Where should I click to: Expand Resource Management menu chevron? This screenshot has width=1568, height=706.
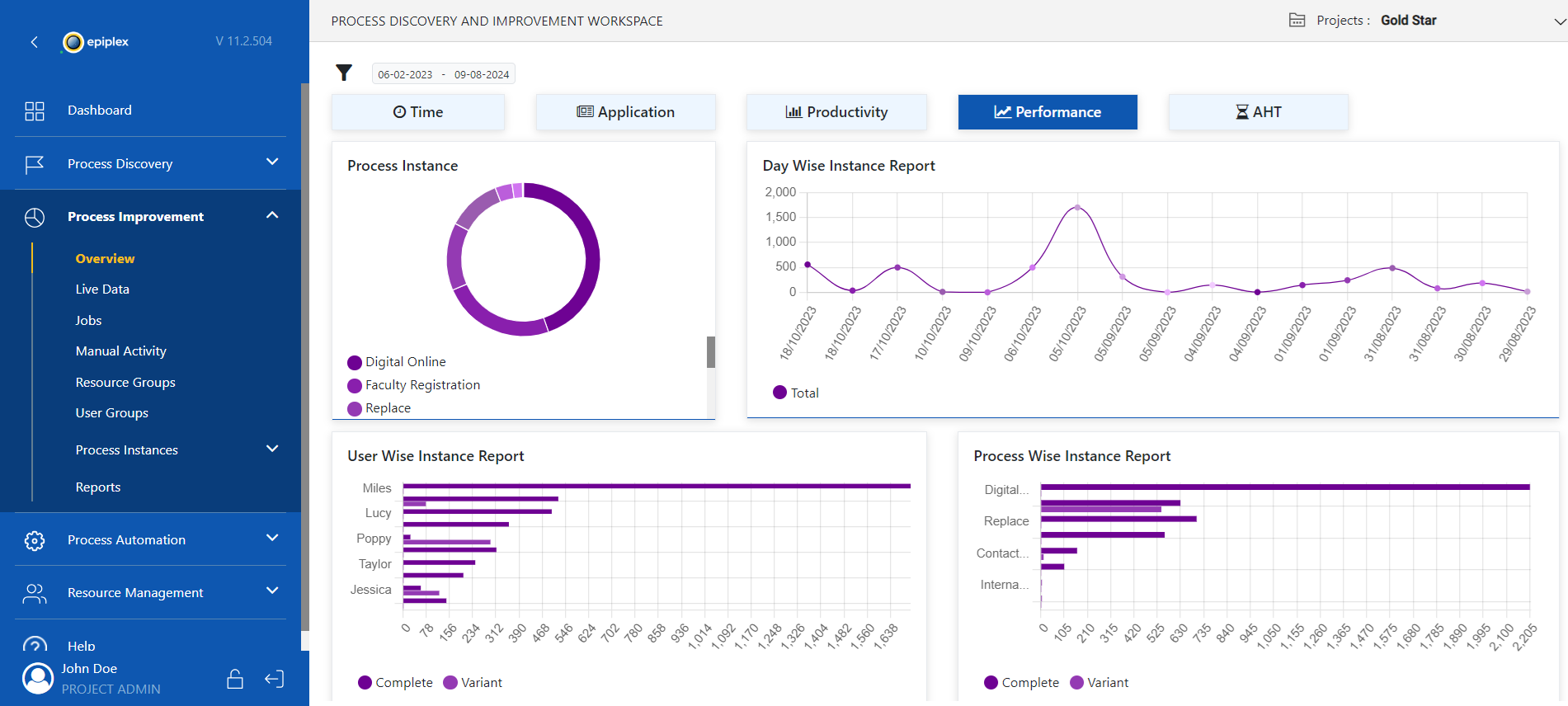click(272, 591)
